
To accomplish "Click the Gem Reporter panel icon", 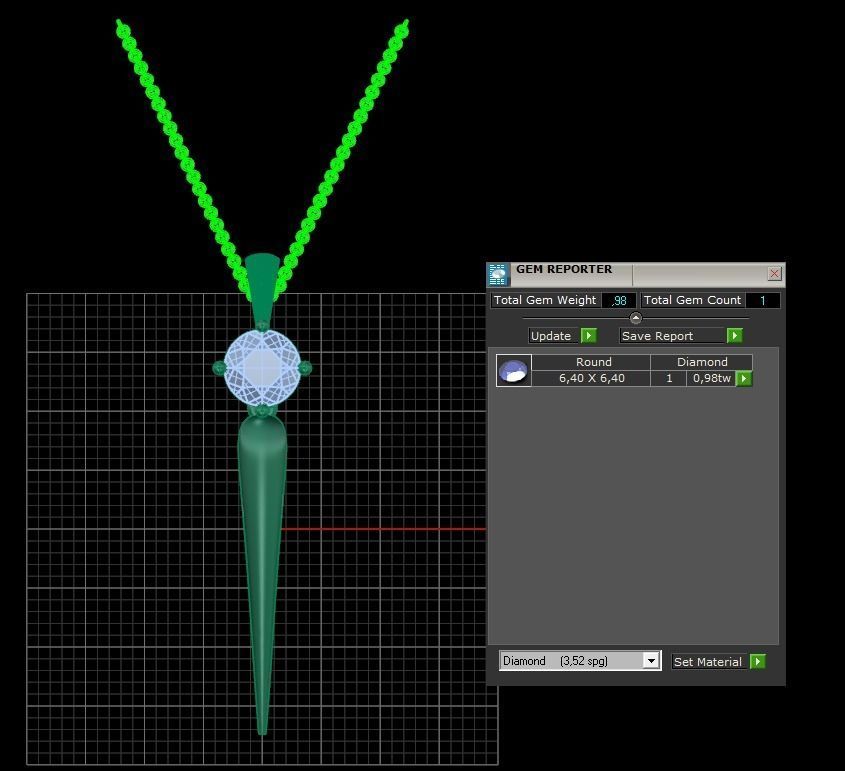I will click(498, 275).
